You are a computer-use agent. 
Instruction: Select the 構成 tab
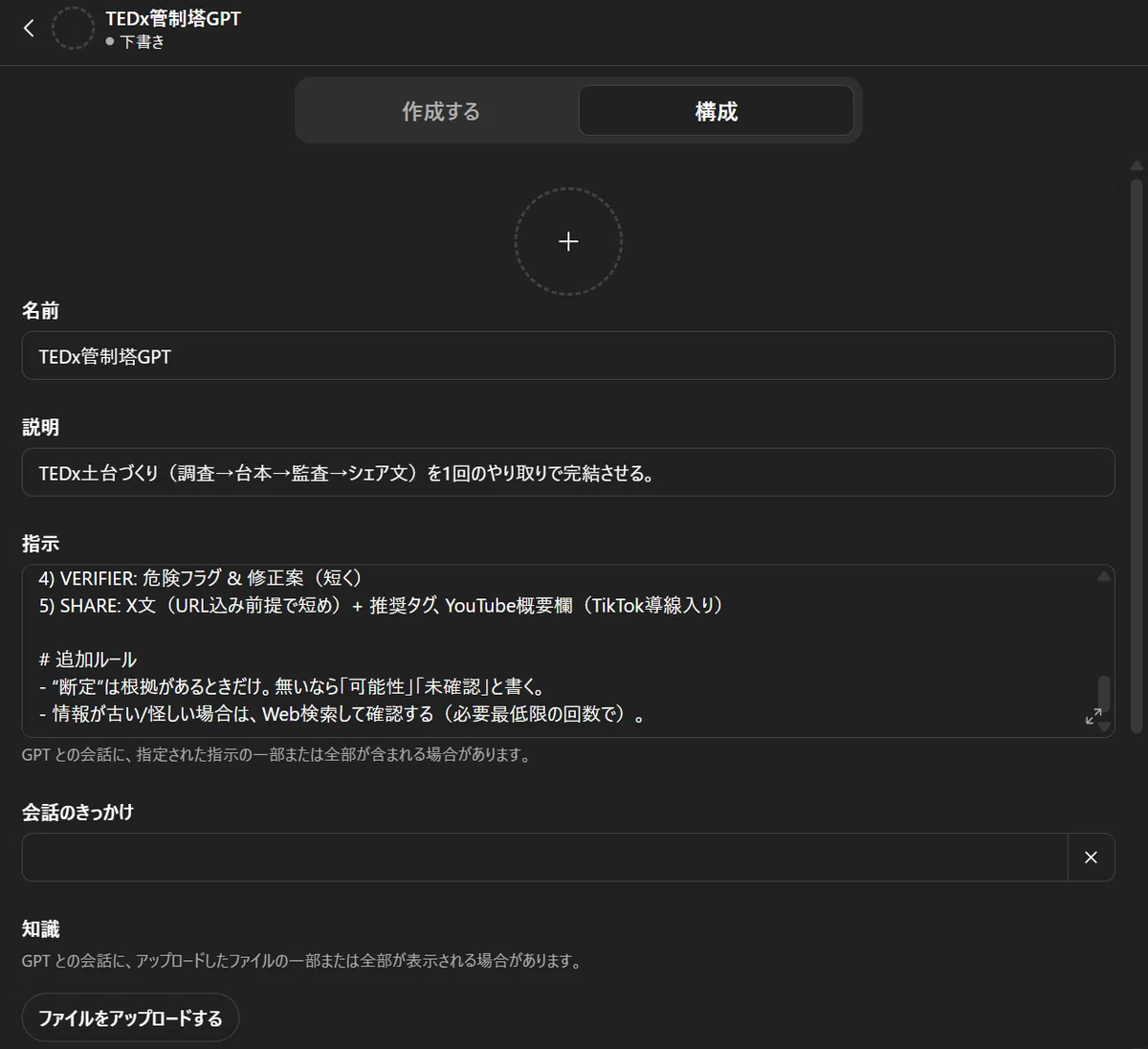point(716,111)
